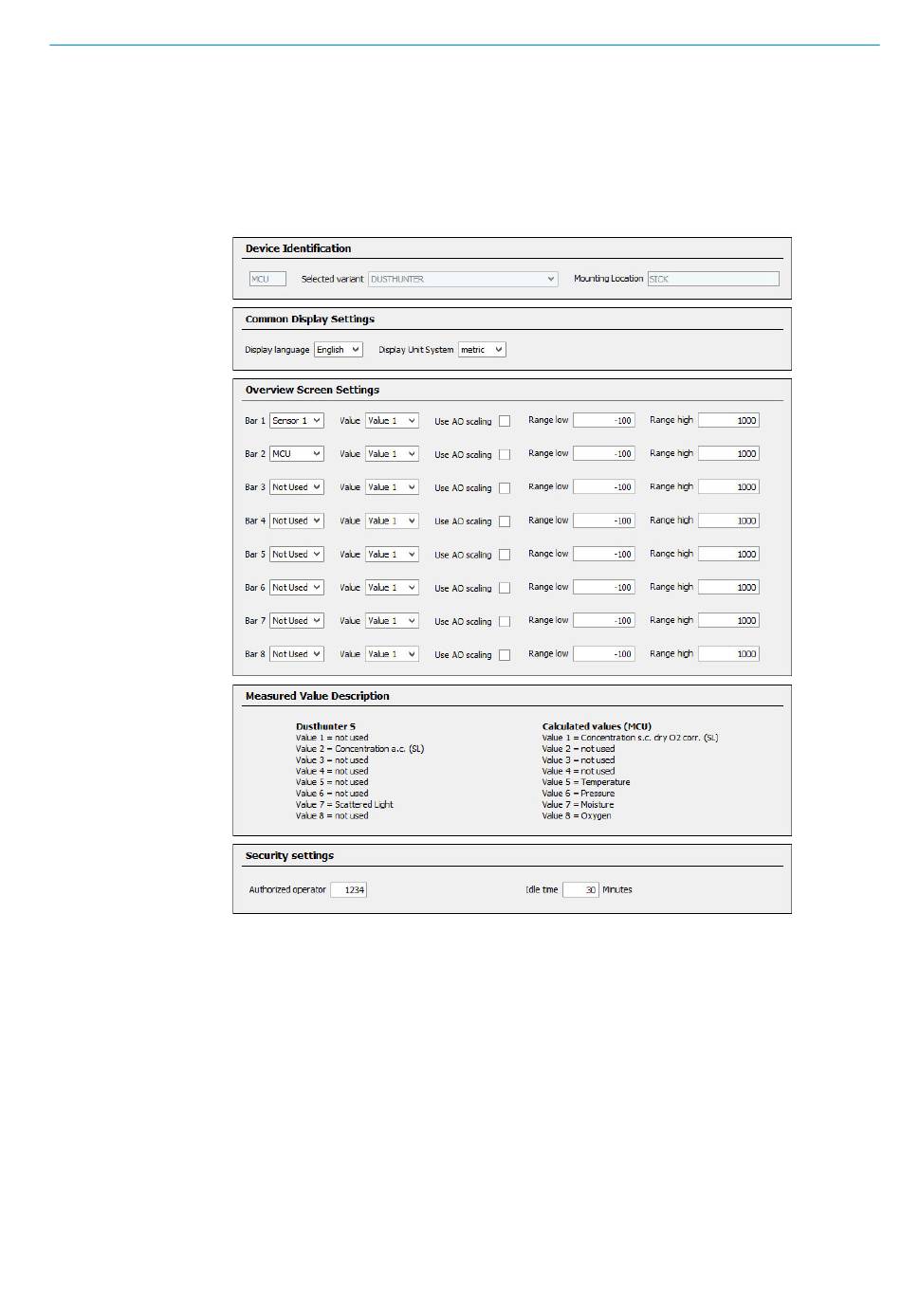This screenshot has height=1316, width=901.
Task: Enable Use AO scaling for Bar 8
Action: coord(505,655)
